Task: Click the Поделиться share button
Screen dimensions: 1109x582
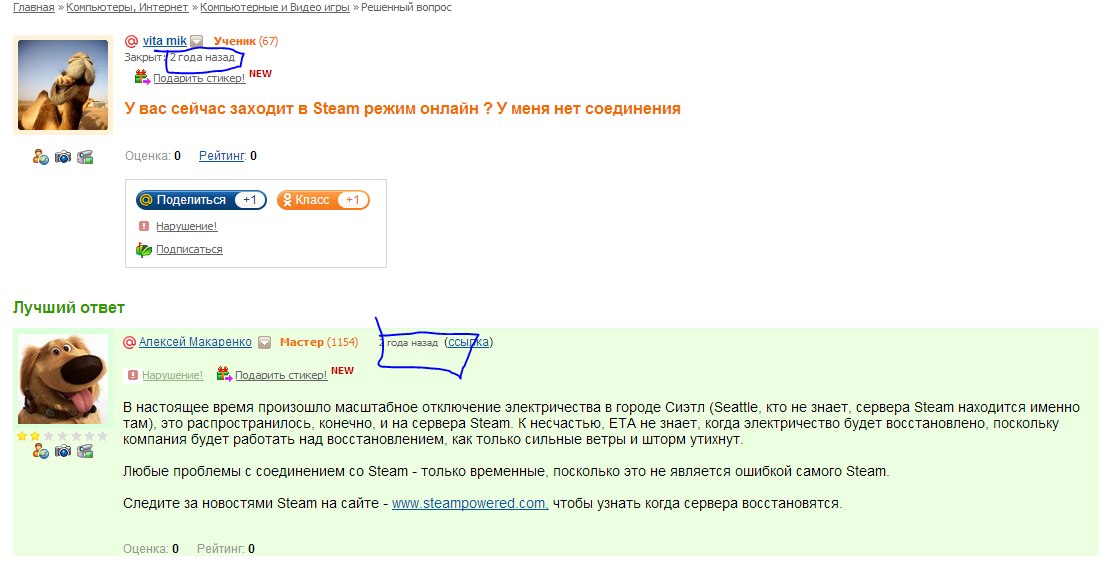Action: coord(201,200)
